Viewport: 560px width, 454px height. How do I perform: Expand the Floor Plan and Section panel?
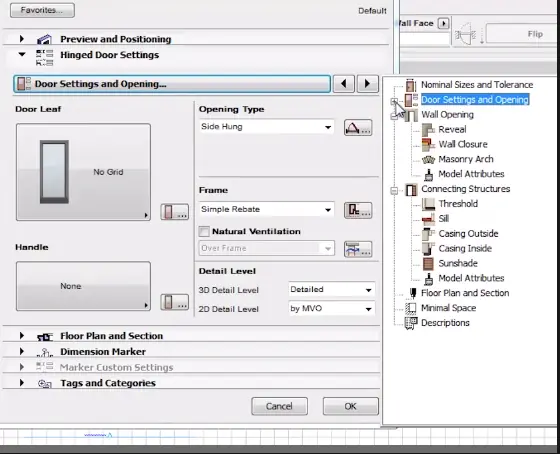click(22, 336)
